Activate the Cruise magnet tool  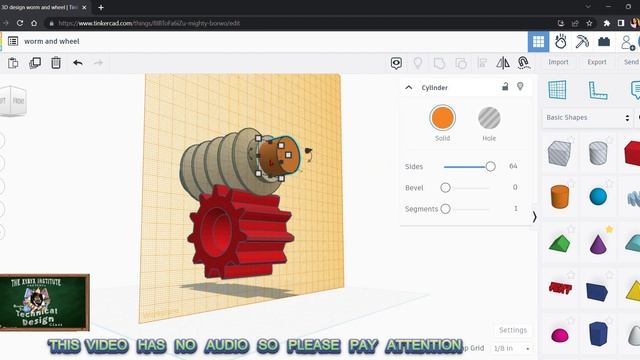[x=524, y=63]
